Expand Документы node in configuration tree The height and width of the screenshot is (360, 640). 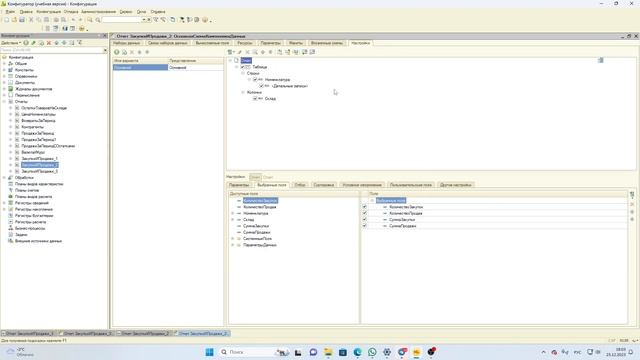(4, 82)
